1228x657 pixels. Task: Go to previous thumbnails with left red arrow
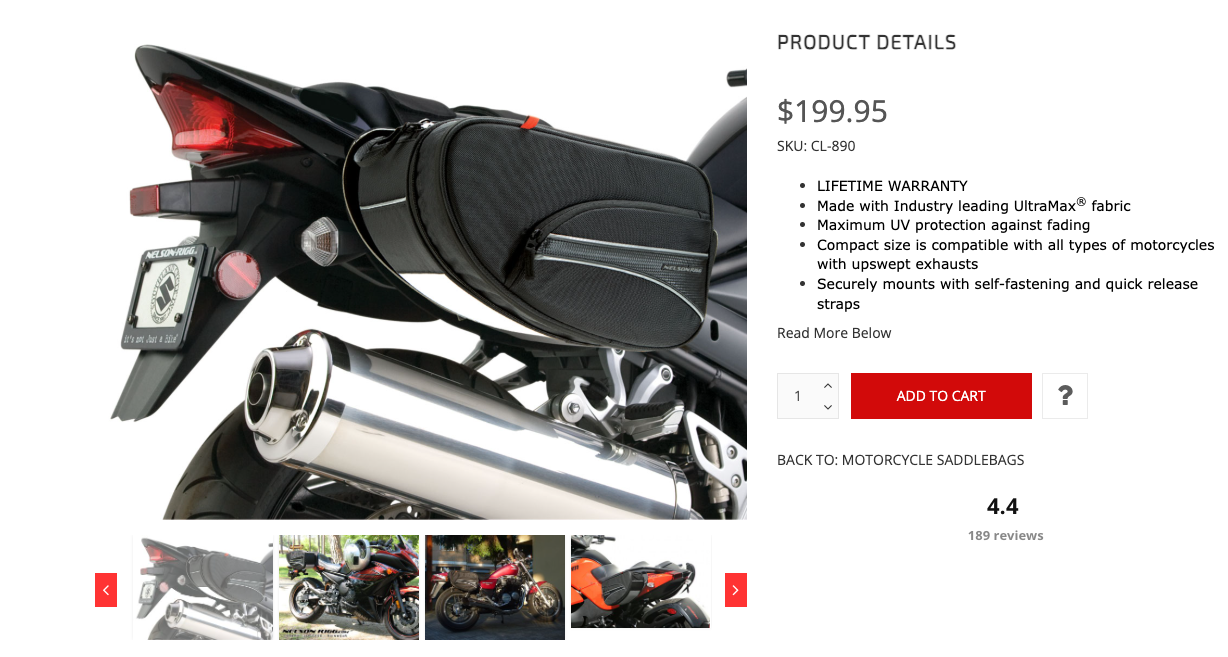(x=106, y=590)
